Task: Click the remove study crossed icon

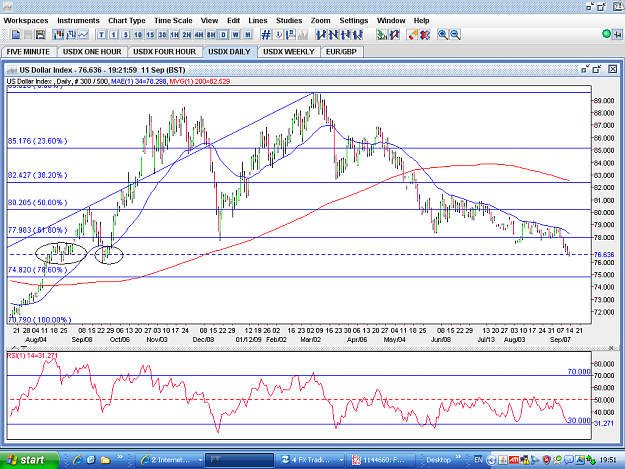Action: 394,35
